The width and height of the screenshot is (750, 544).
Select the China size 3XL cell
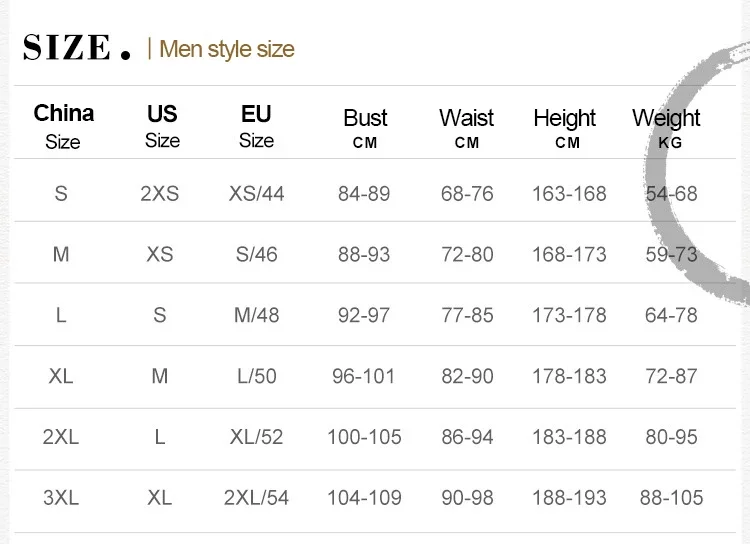click(61, 498)
